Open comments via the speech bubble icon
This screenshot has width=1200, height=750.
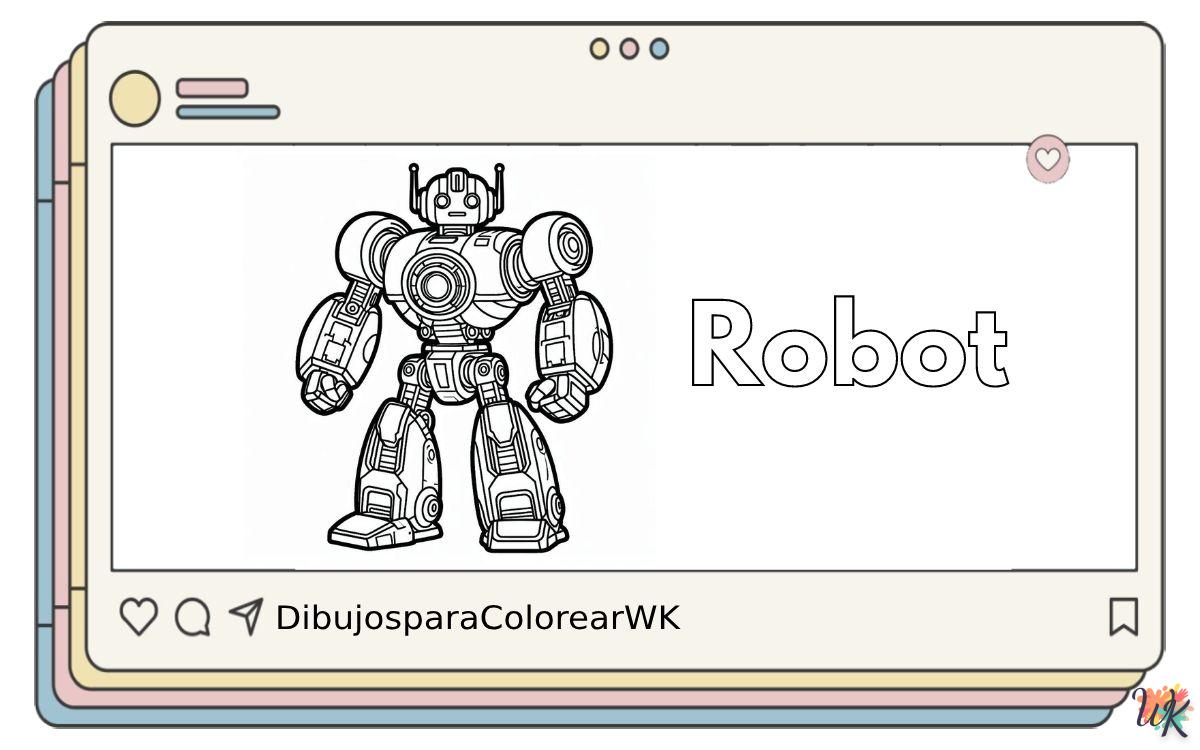click(192, 617)
